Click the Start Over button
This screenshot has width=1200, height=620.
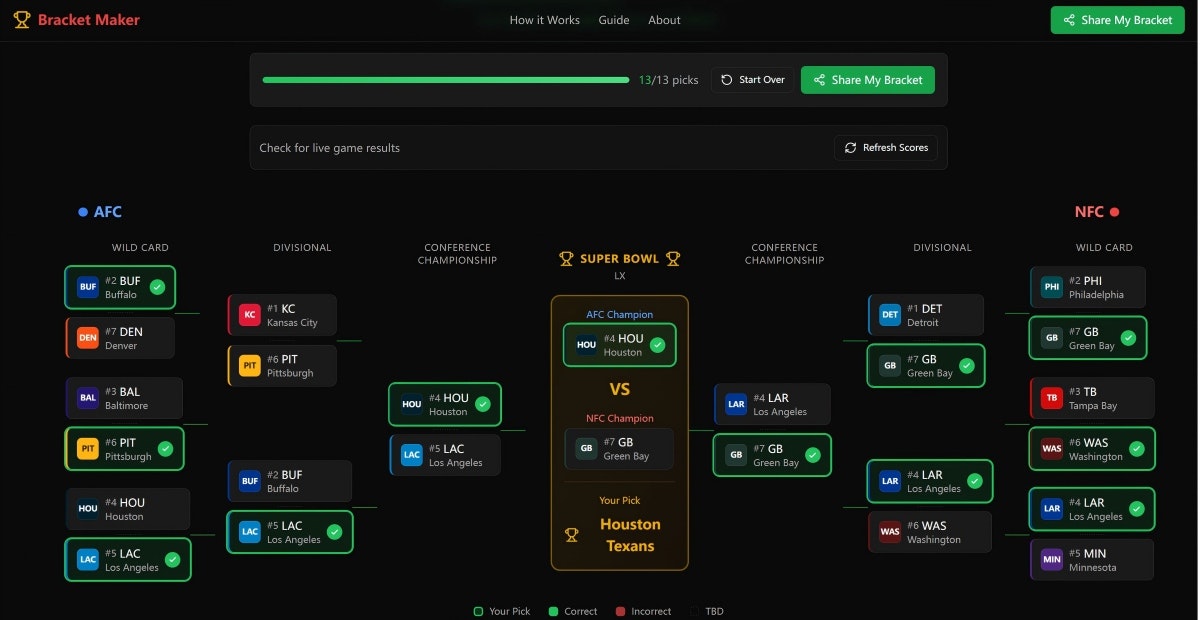[x=752, y=80]
